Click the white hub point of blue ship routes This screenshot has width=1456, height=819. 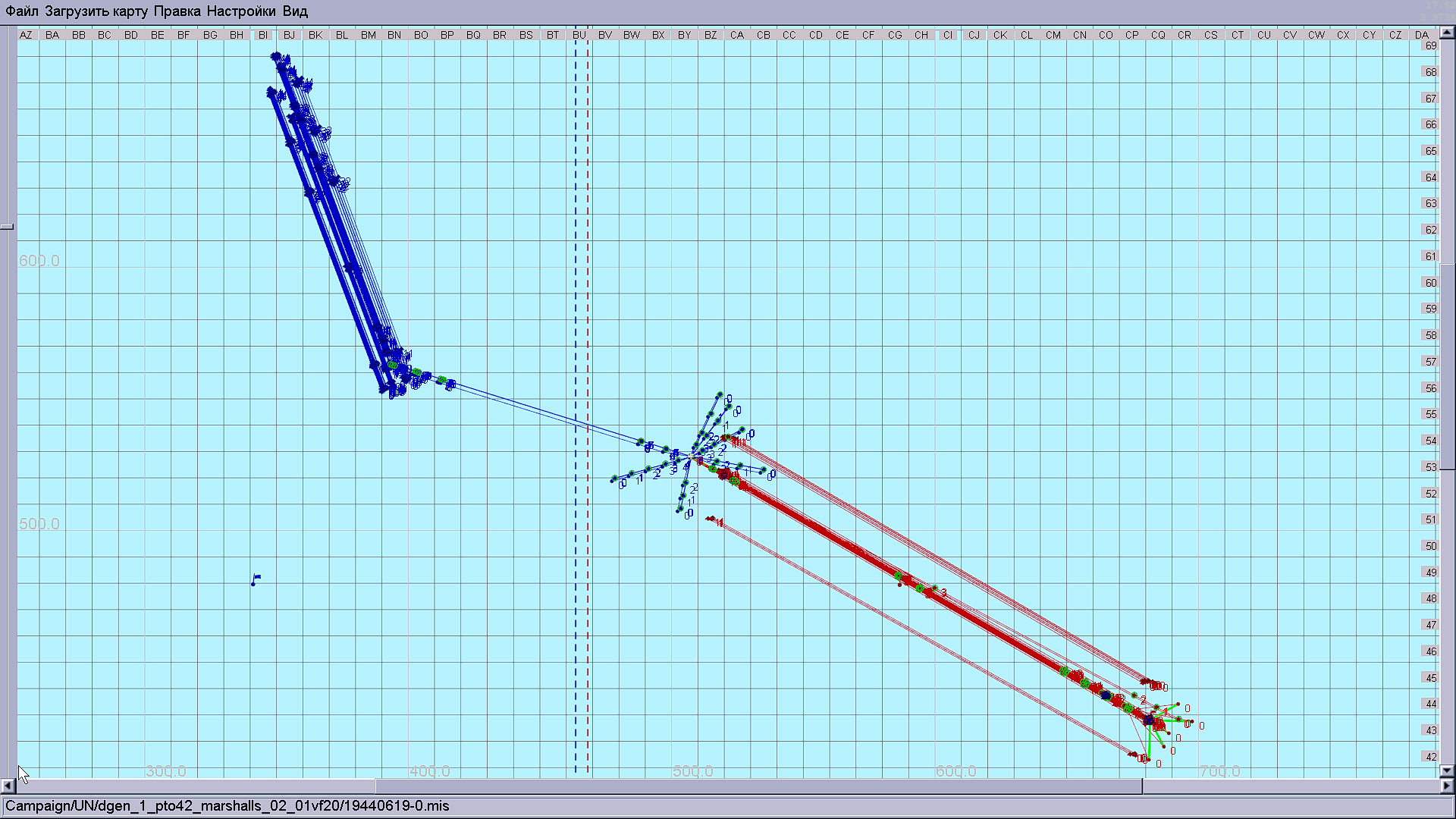click(691, 456)
